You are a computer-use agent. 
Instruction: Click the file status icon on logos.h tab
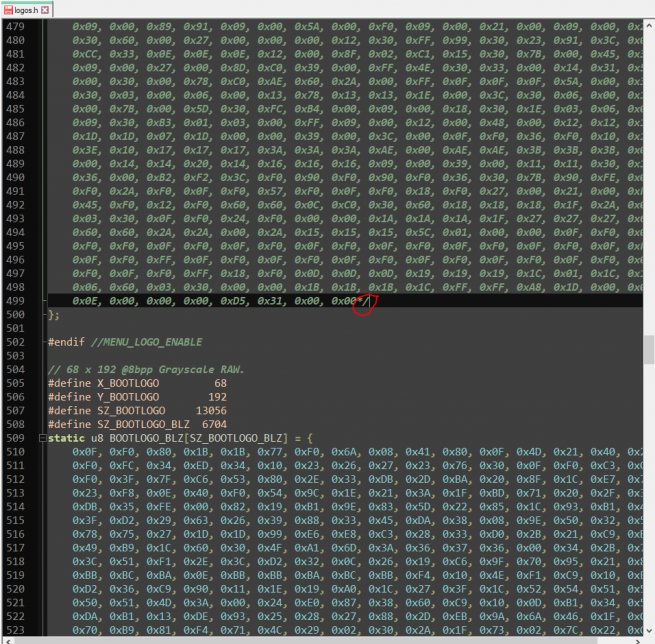pos(8,9)
